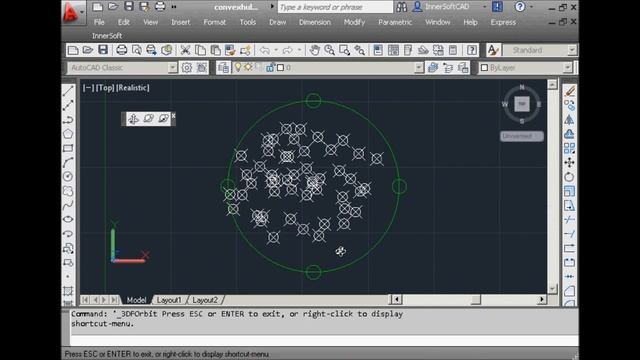
Task: Select the Spline draw tool
Action: point(68,205)
